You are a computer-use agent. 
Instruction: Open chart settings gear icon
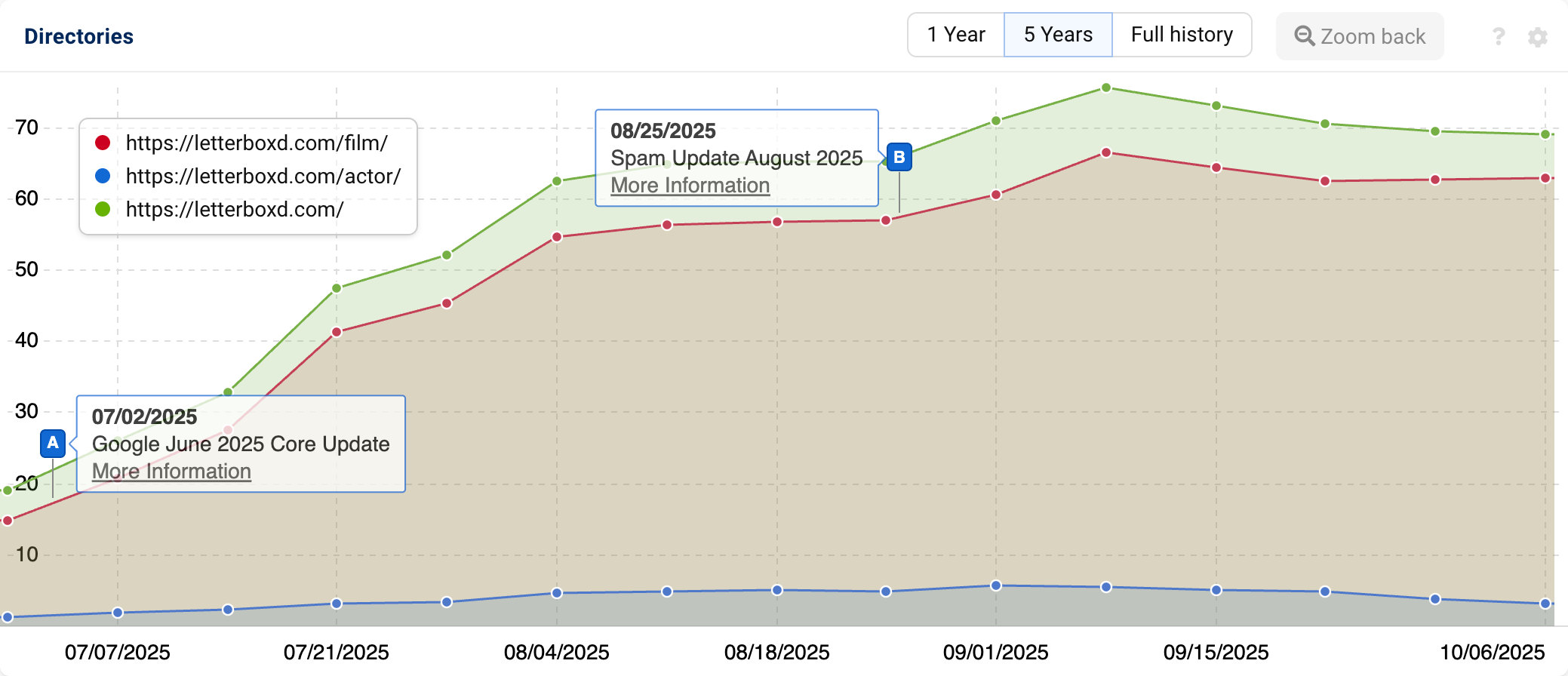[1538, 37]
